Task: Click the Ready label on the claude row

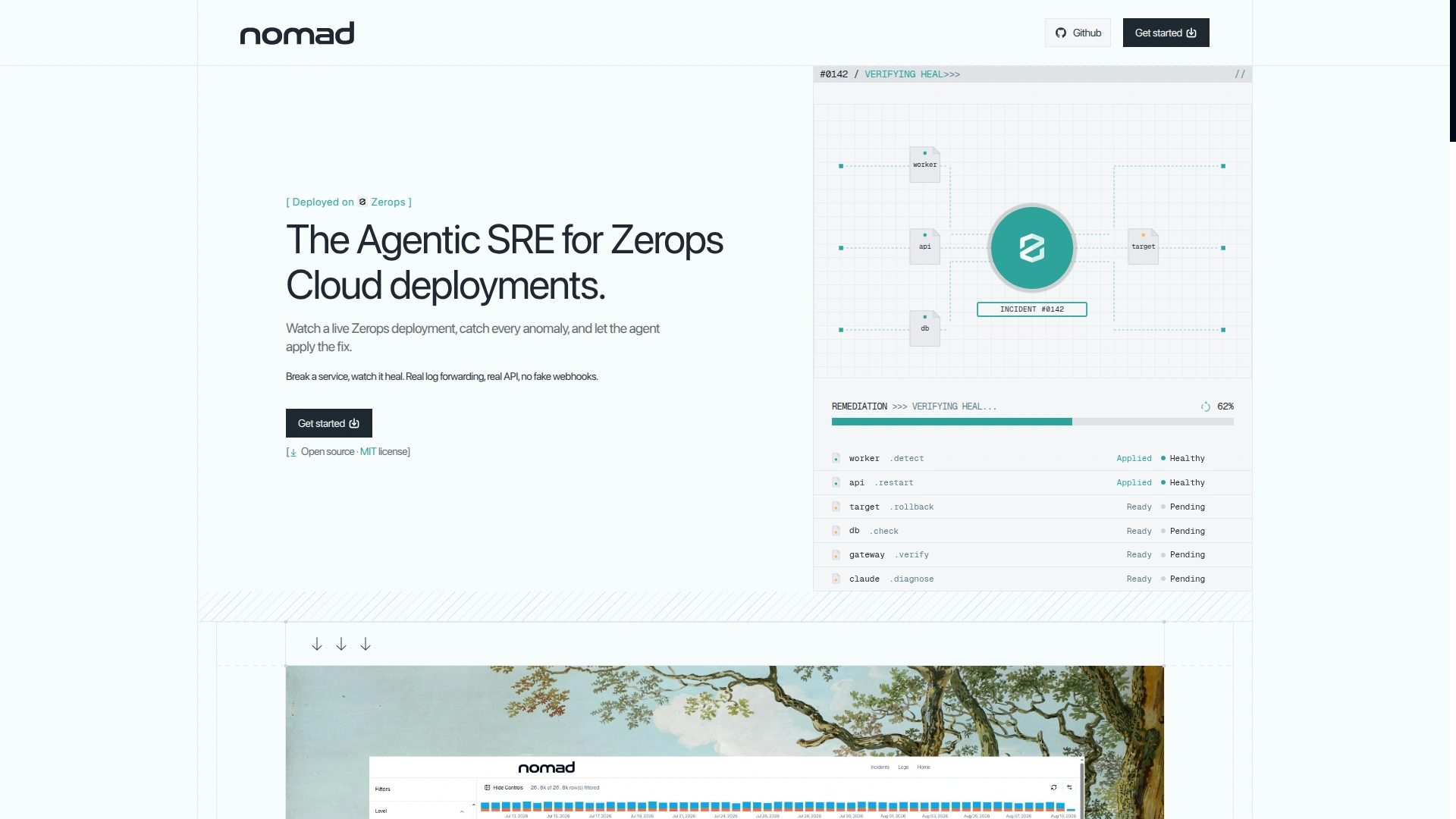Action: 1139,579
